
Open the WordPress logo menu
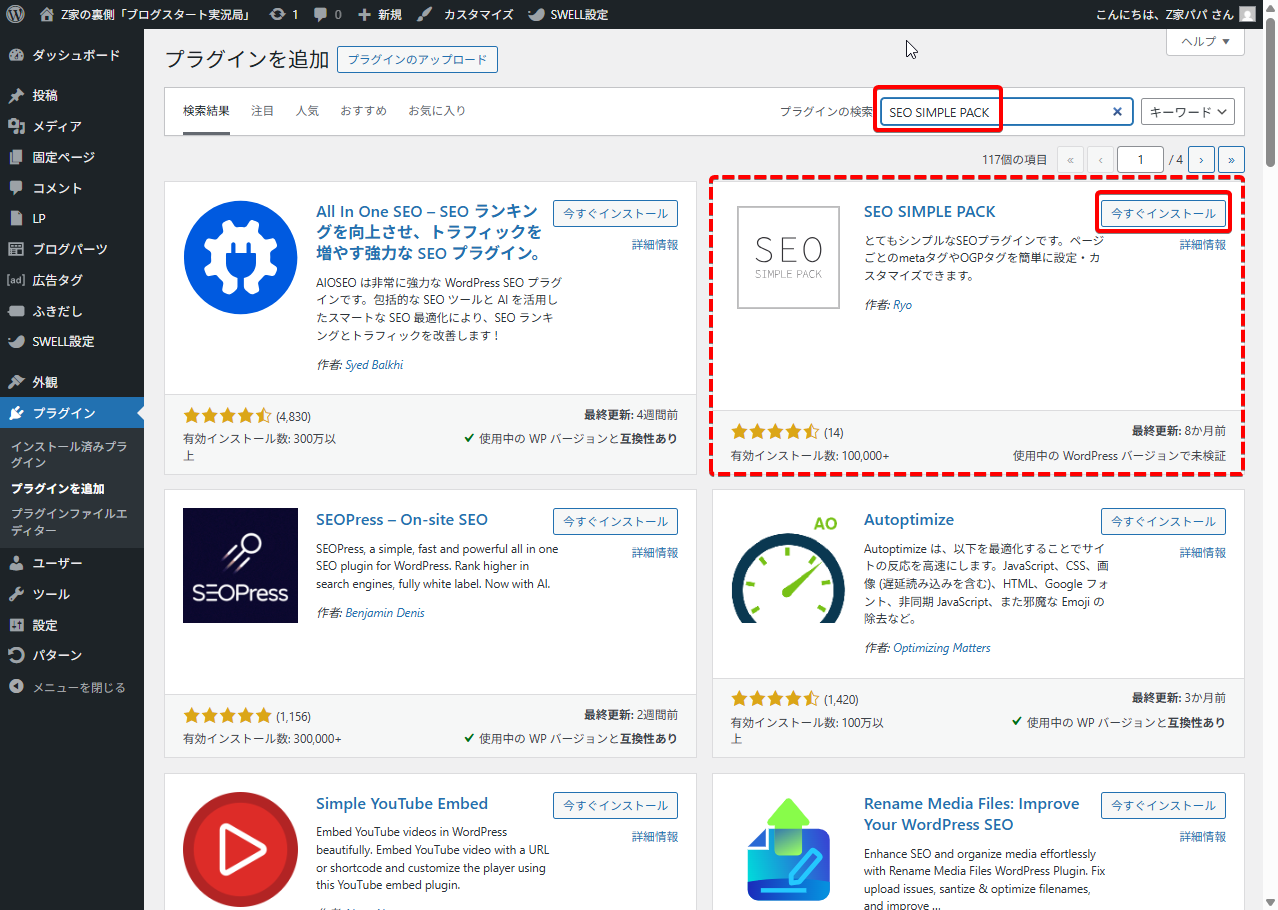coord(16,15)
